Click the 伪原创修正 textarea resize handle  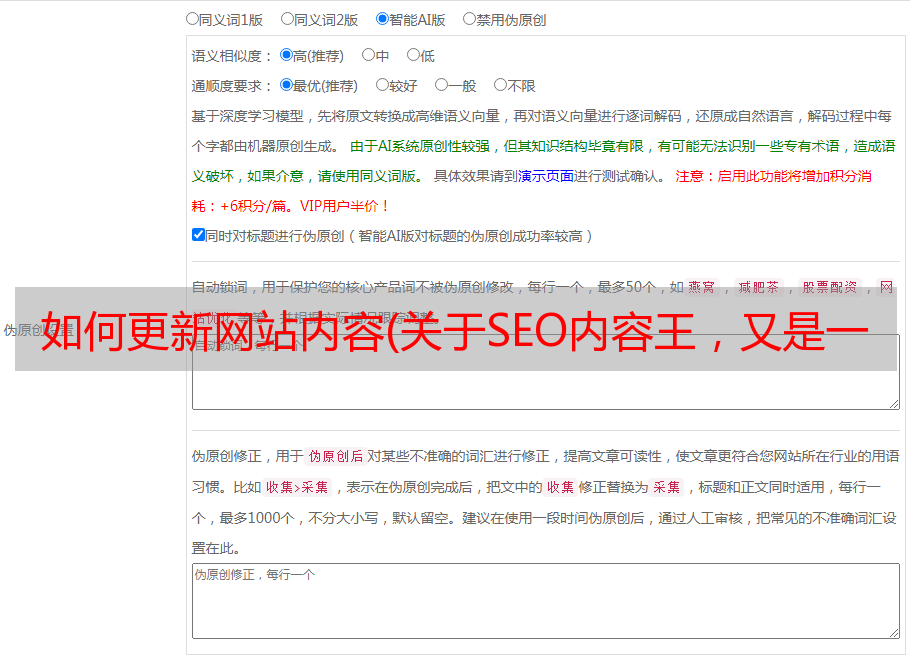pos(893,632)
